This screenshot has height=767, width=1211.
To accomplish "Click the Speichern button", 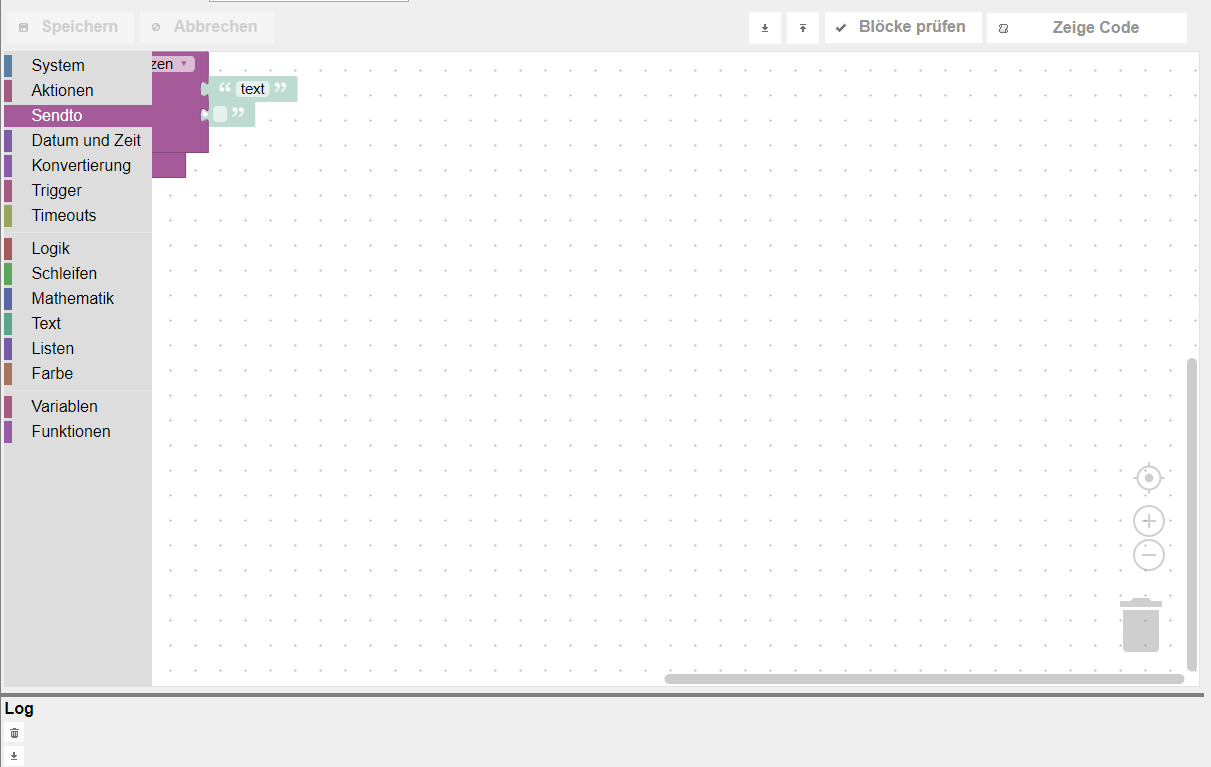I will (70, 27).
